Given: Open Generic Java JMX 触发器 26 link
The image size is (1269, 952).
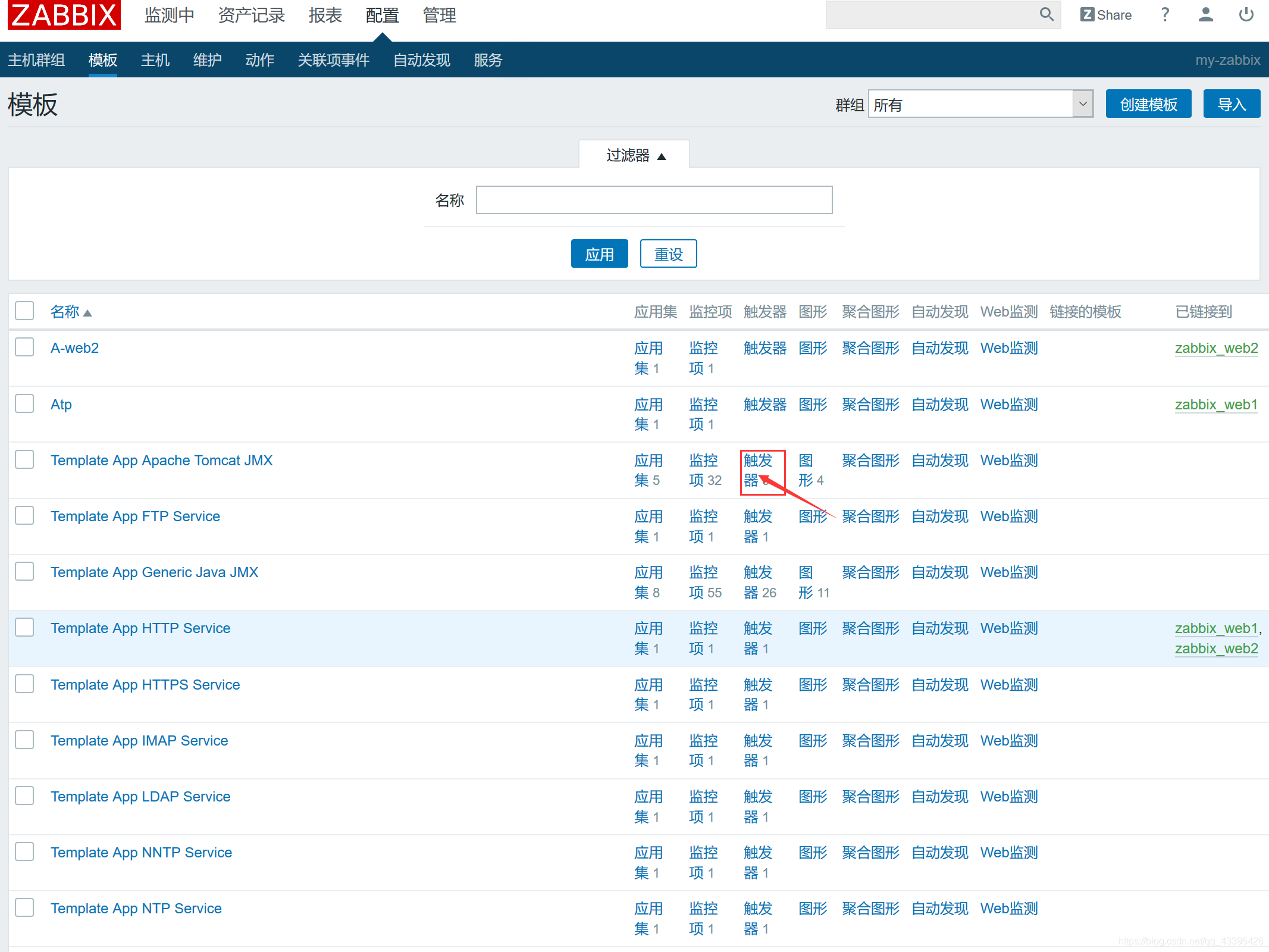Looking at the screenshot, I should coord(760,583).
